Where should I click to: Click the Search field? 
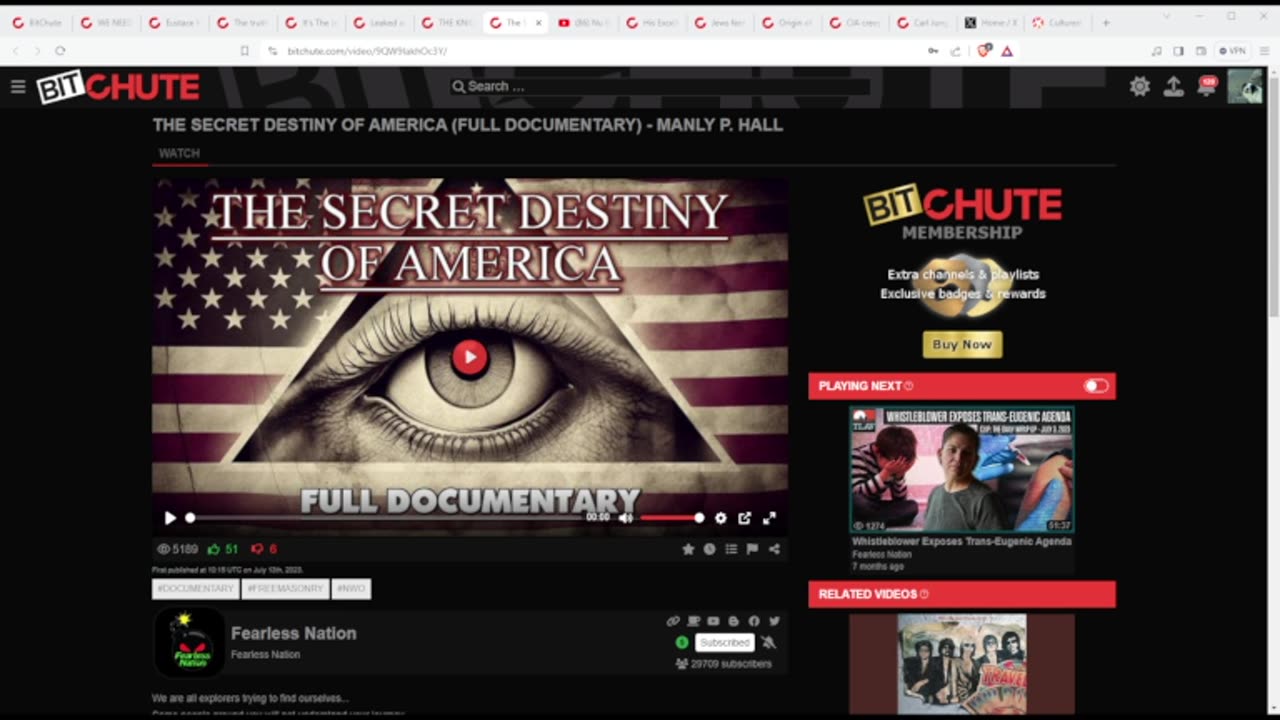(660, 86)
